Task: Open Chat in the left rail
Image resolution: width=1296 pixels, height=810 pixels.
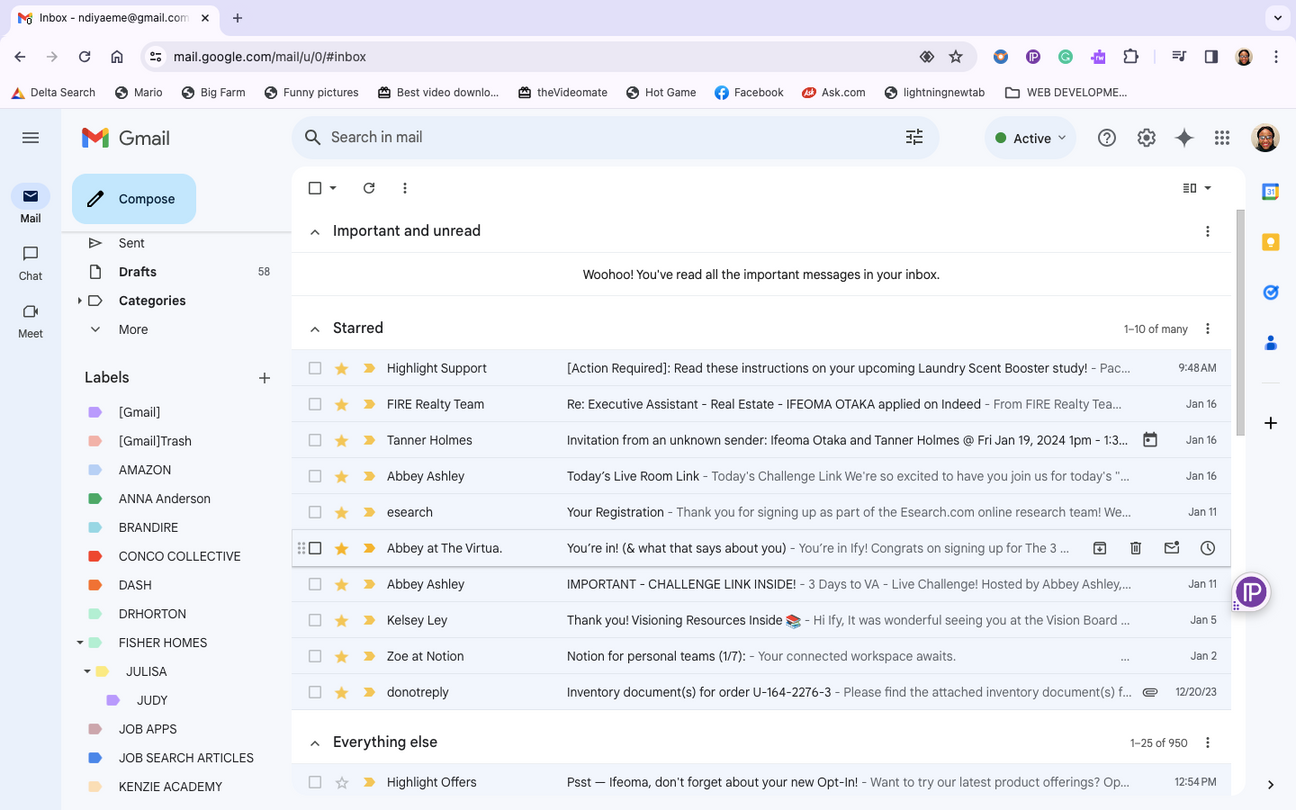Action: click(x=30, y=263)
